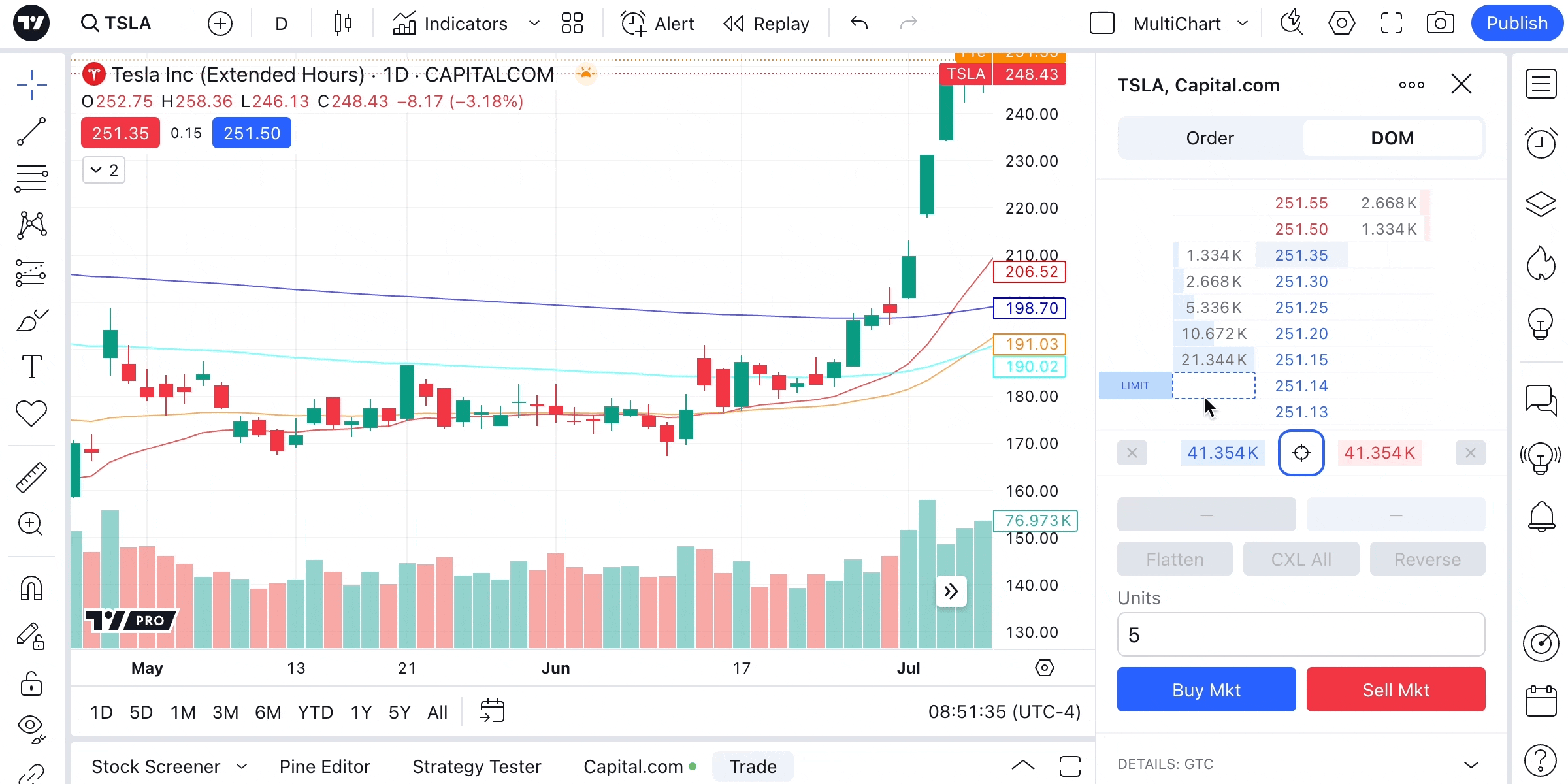
Task: Switch to the Order tab
Action: tap(1210, 138)
